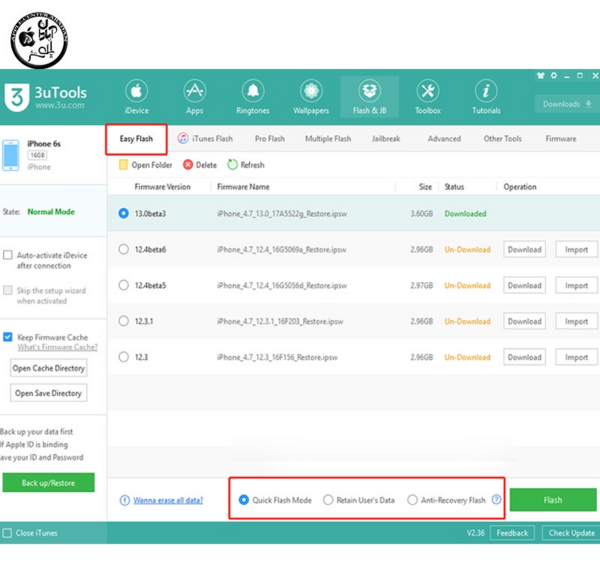Click the red Delete icon

point(188,165)
